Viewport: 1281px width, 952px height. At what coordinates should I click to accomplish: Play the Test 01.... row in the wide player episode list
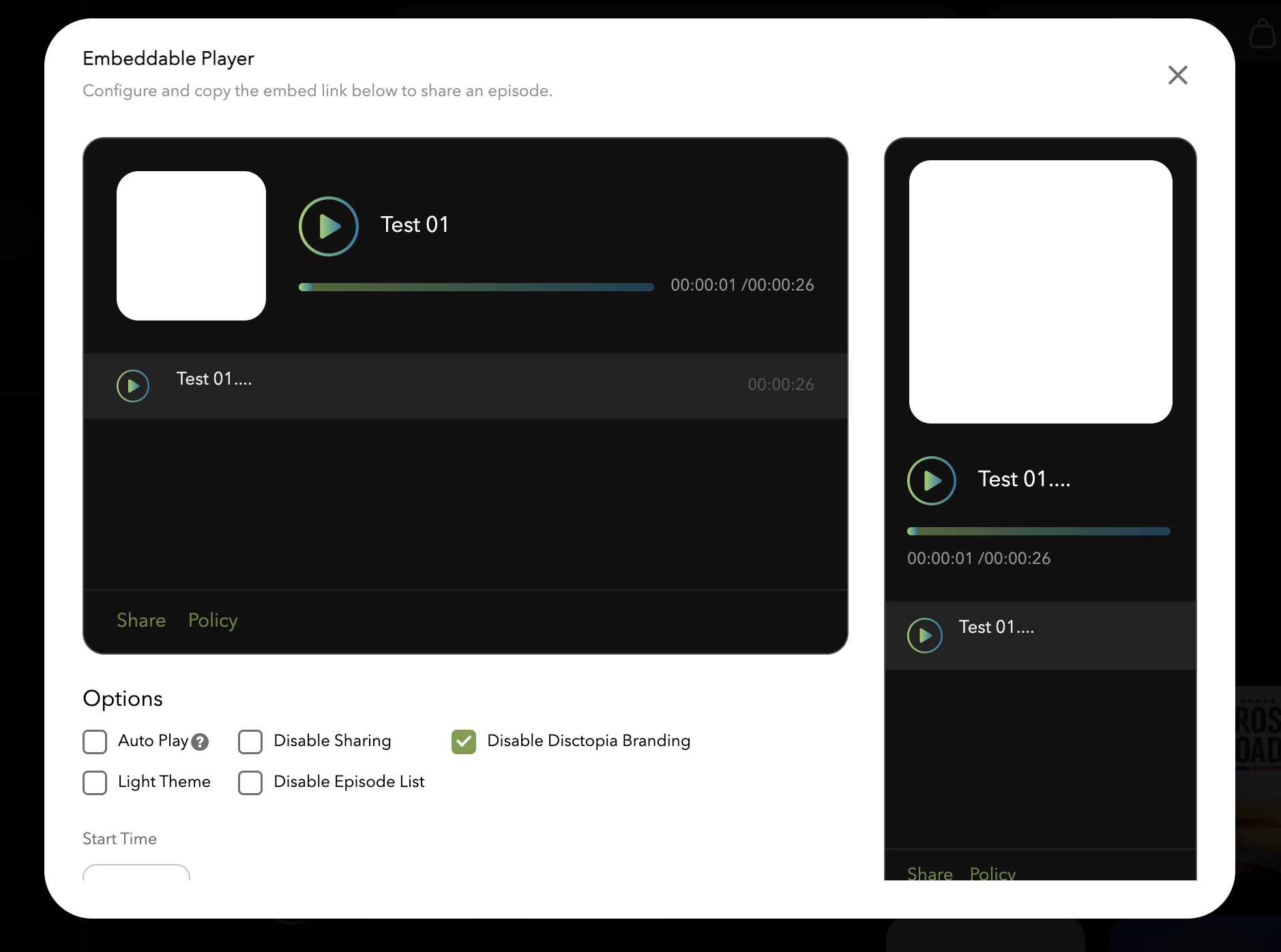[133, 386]
